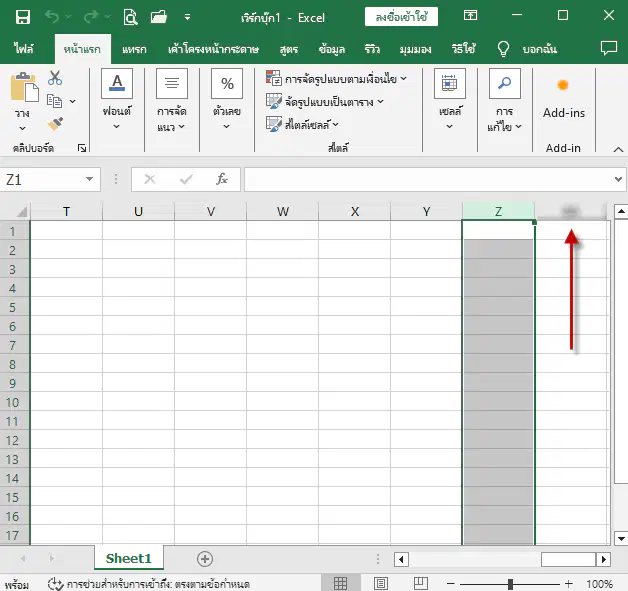
Task: Add a new sheet with plus button
Action: click(205, 559)
